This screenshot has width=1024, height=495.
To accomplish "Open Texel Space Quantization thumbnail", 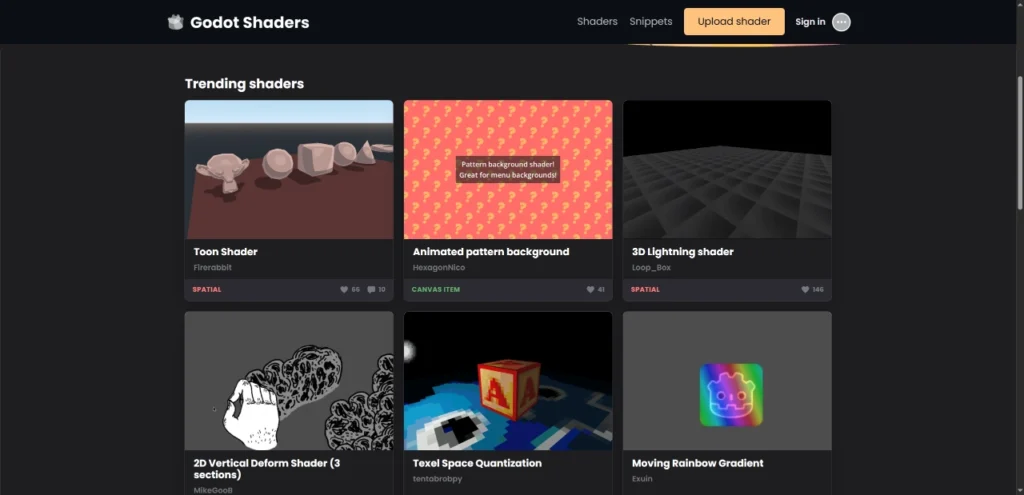I will pos(508,381).
